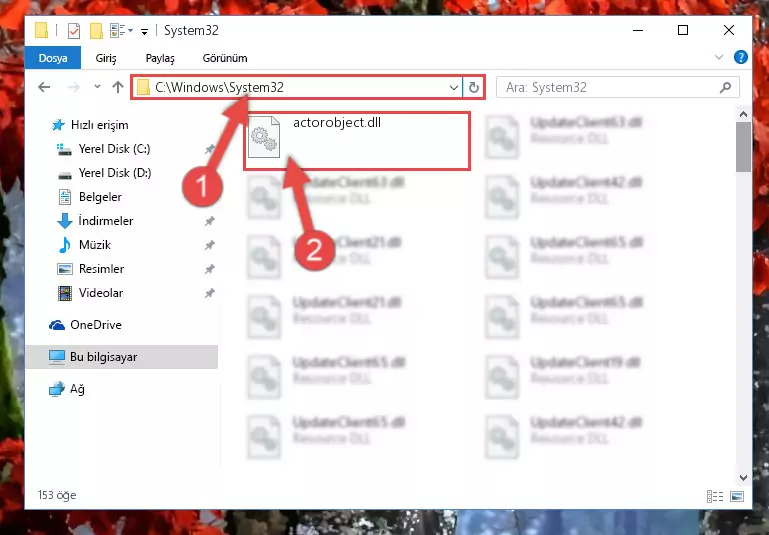Image resolution: width=769 pixels, height=535 pixels.
Task: Open the Videolar folder shortcut
Action: click(91, 293)
